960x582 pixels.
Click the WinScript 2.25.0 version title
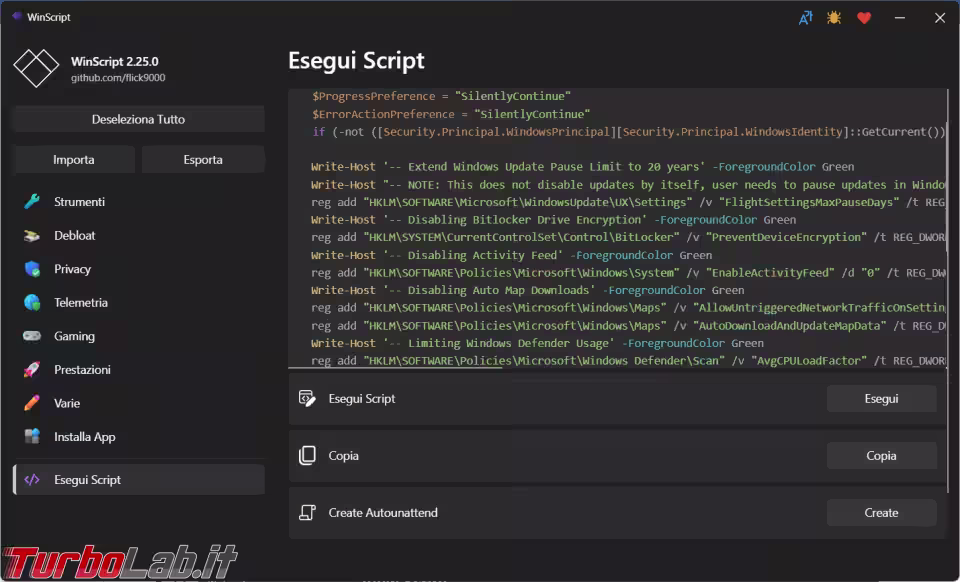114,61
